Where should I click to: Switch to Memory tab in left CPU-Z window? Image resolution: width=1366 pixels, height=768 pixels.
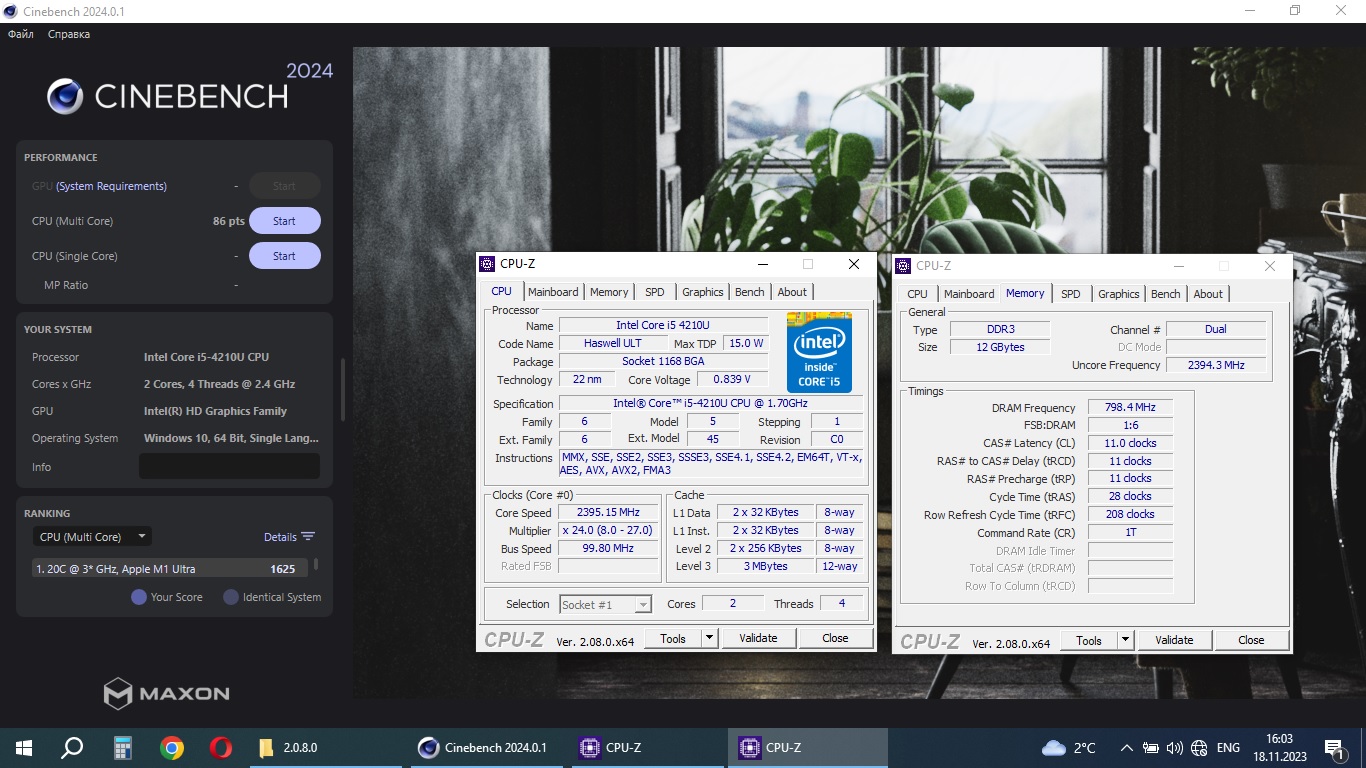tap(609, 292)
